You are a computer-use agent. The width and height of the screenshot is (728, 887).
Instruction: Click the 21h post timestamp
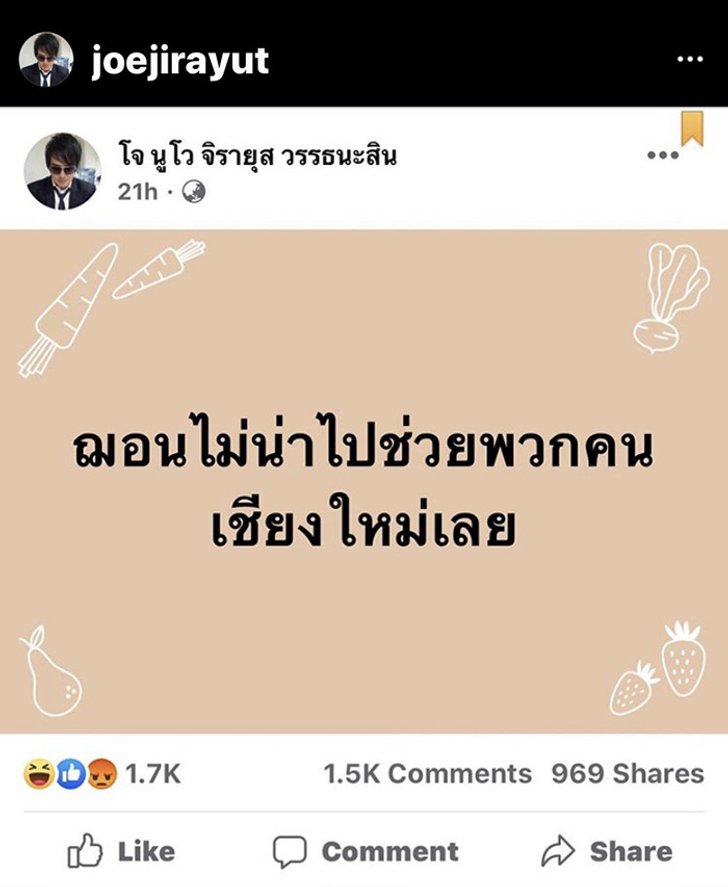(x=137, y=192)
